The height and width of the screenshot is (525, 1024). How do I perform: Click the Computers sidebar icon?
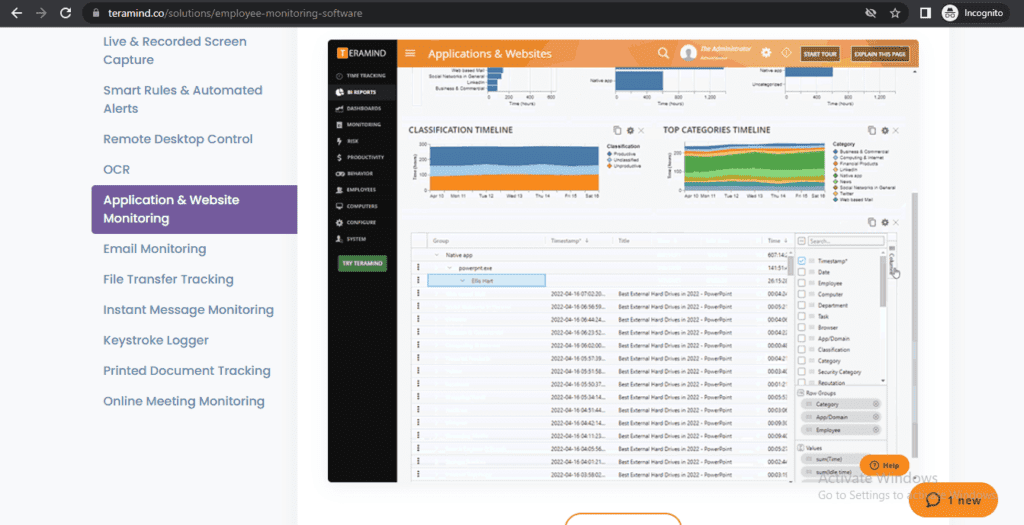tap(340, 206)
